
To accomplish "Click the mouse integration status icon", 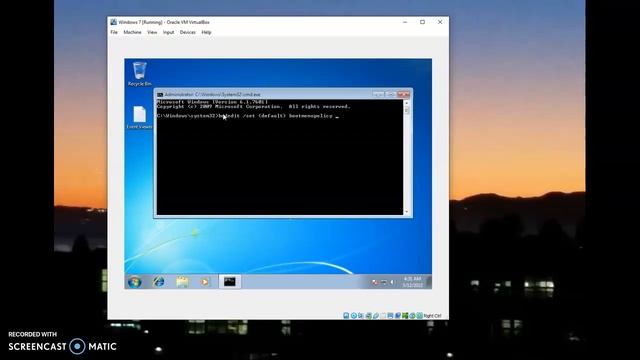I will [x=412, y=316].
